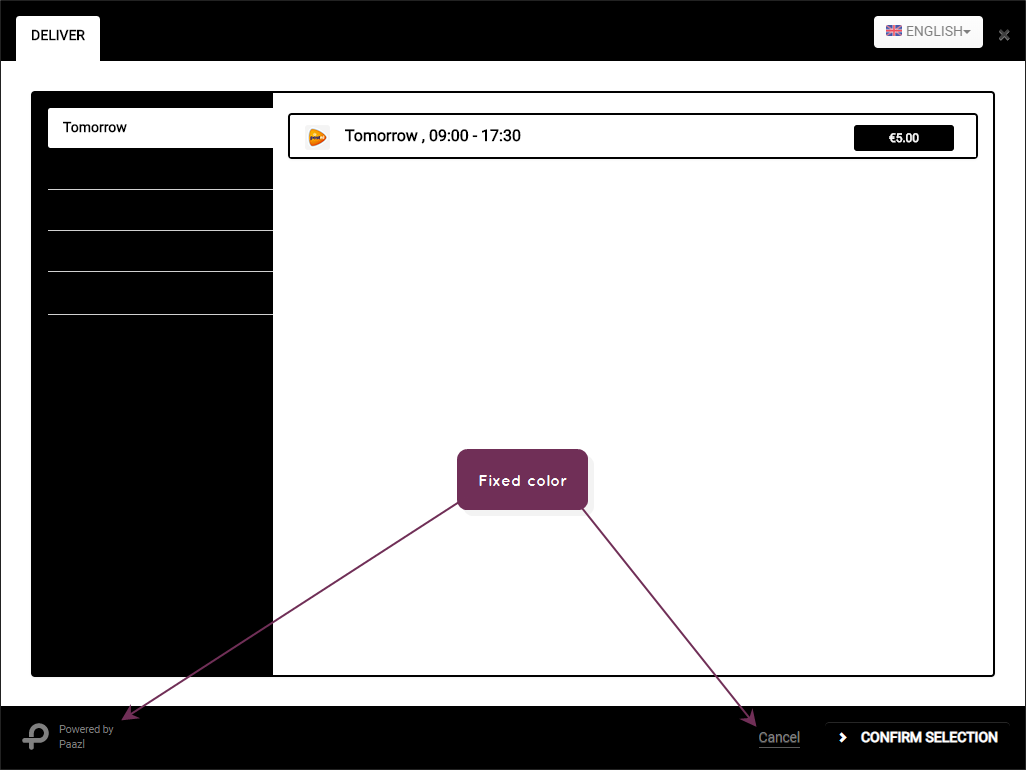Click the Cancel link
The image size is (1026, 770).
[x=779, y=738]
